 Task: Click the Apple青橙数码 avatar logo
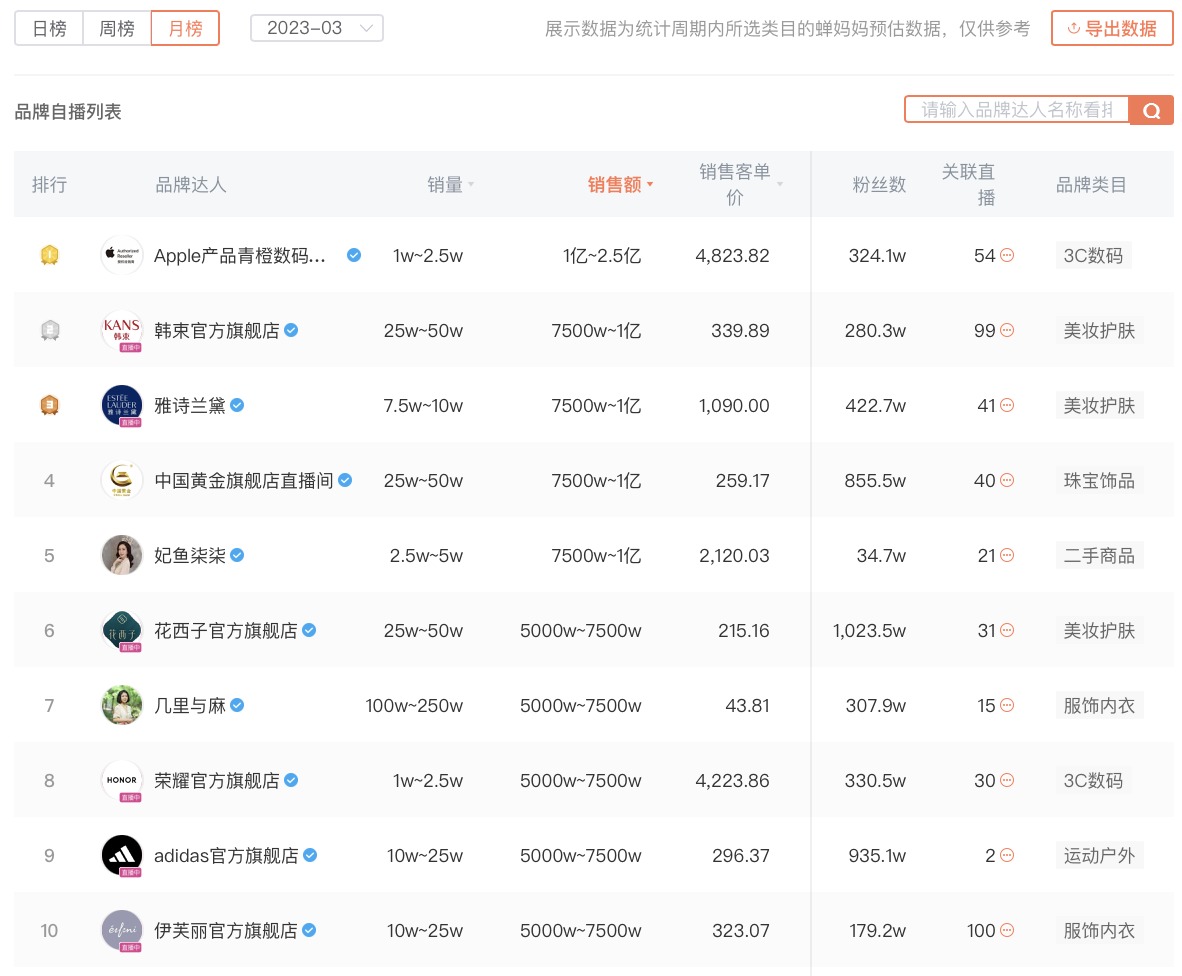point(121,255)
